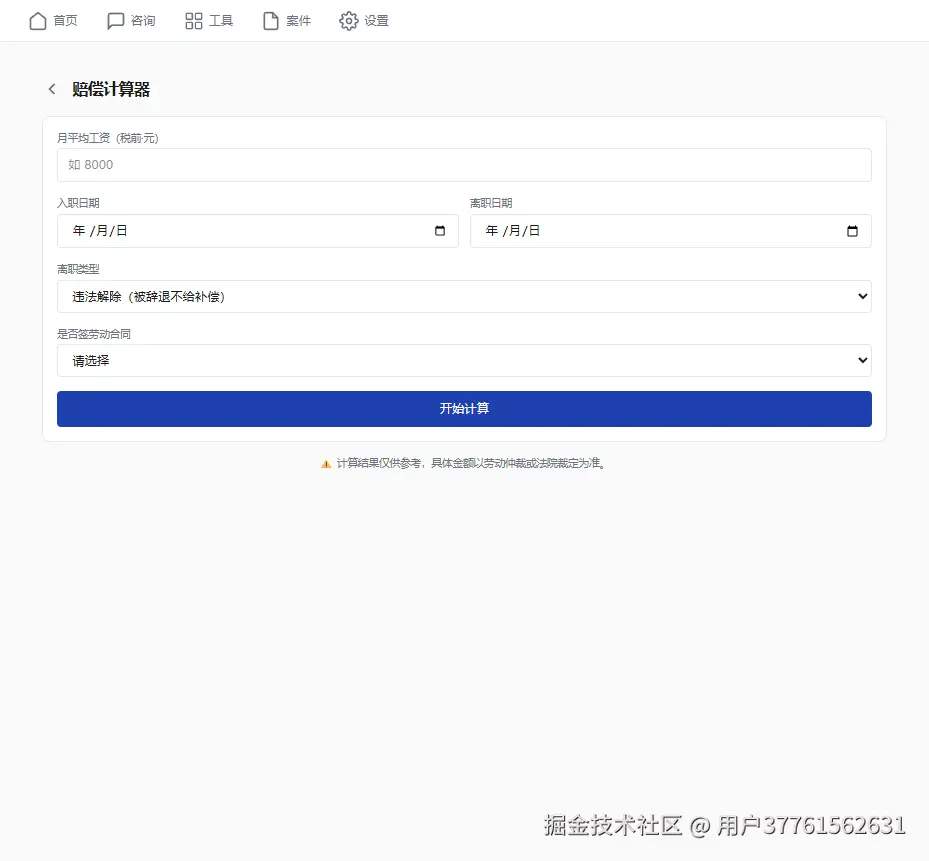Click the 开始计算 button

(x=464, y=408)
